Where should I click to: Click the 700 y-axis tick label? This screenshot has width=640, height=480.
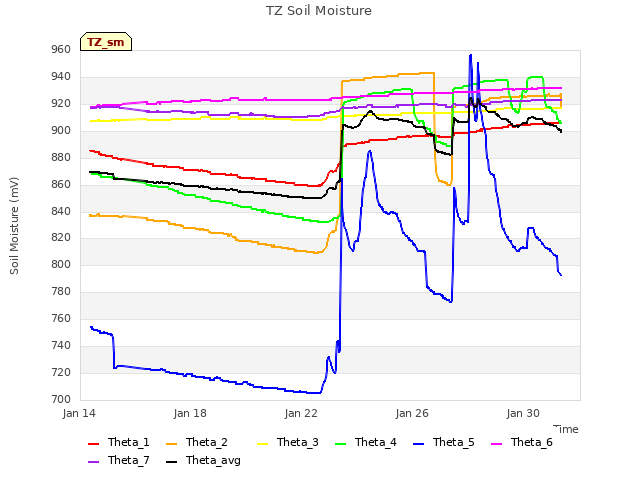(x=61, y=399)
